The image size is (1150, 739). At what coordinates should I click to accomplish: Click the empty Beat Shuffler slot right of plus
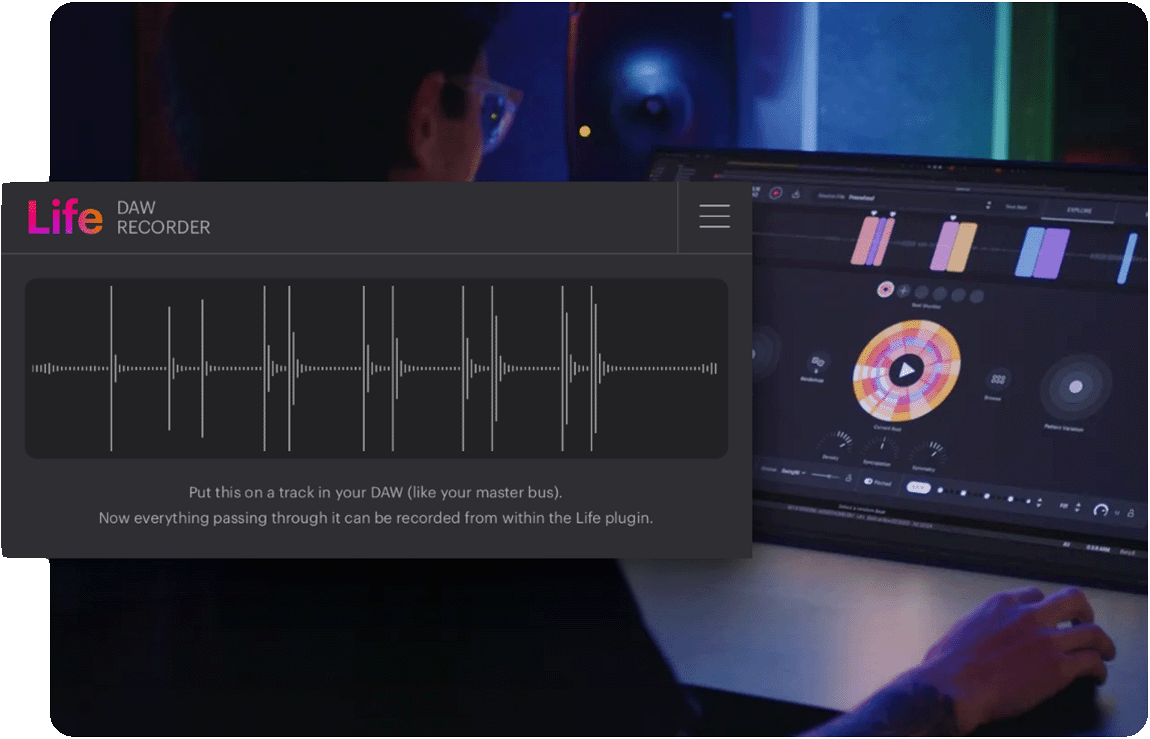pos(922,293)
